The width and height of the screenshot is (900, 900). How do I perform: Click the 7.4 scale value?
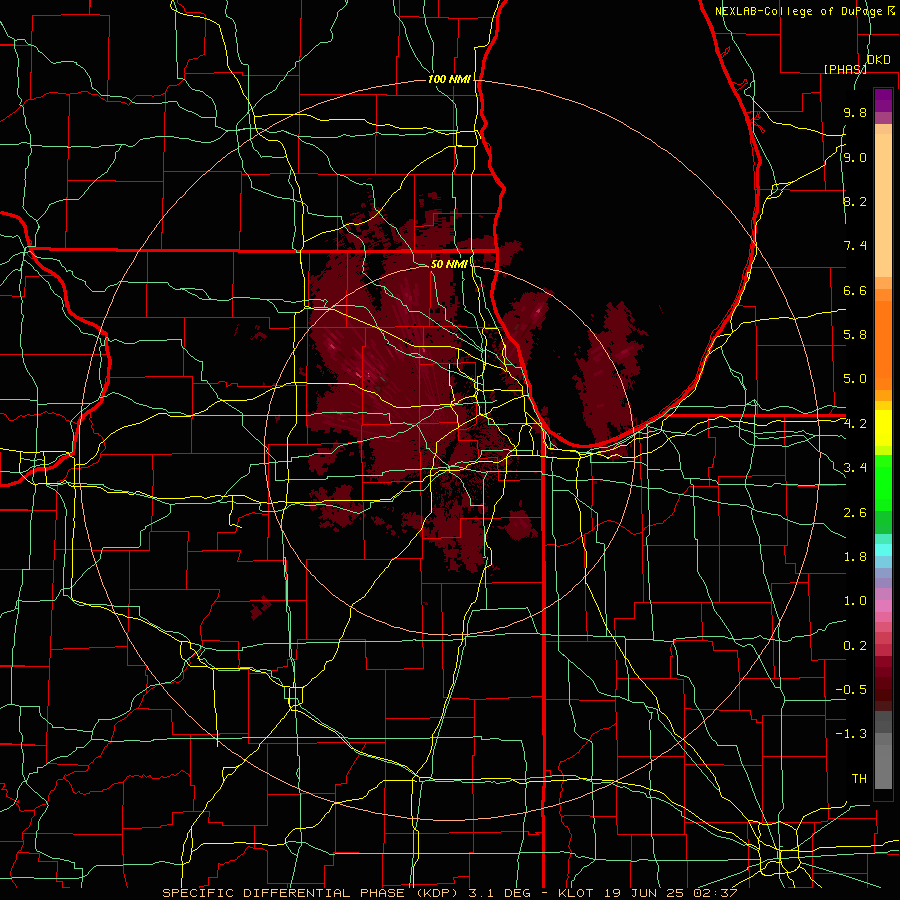855,246
